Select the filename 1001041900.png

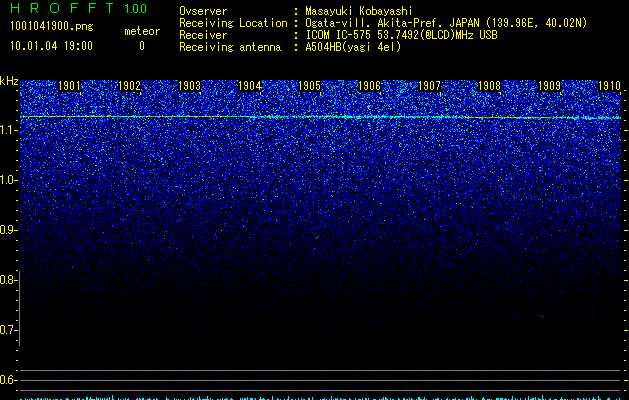(52, 26)
